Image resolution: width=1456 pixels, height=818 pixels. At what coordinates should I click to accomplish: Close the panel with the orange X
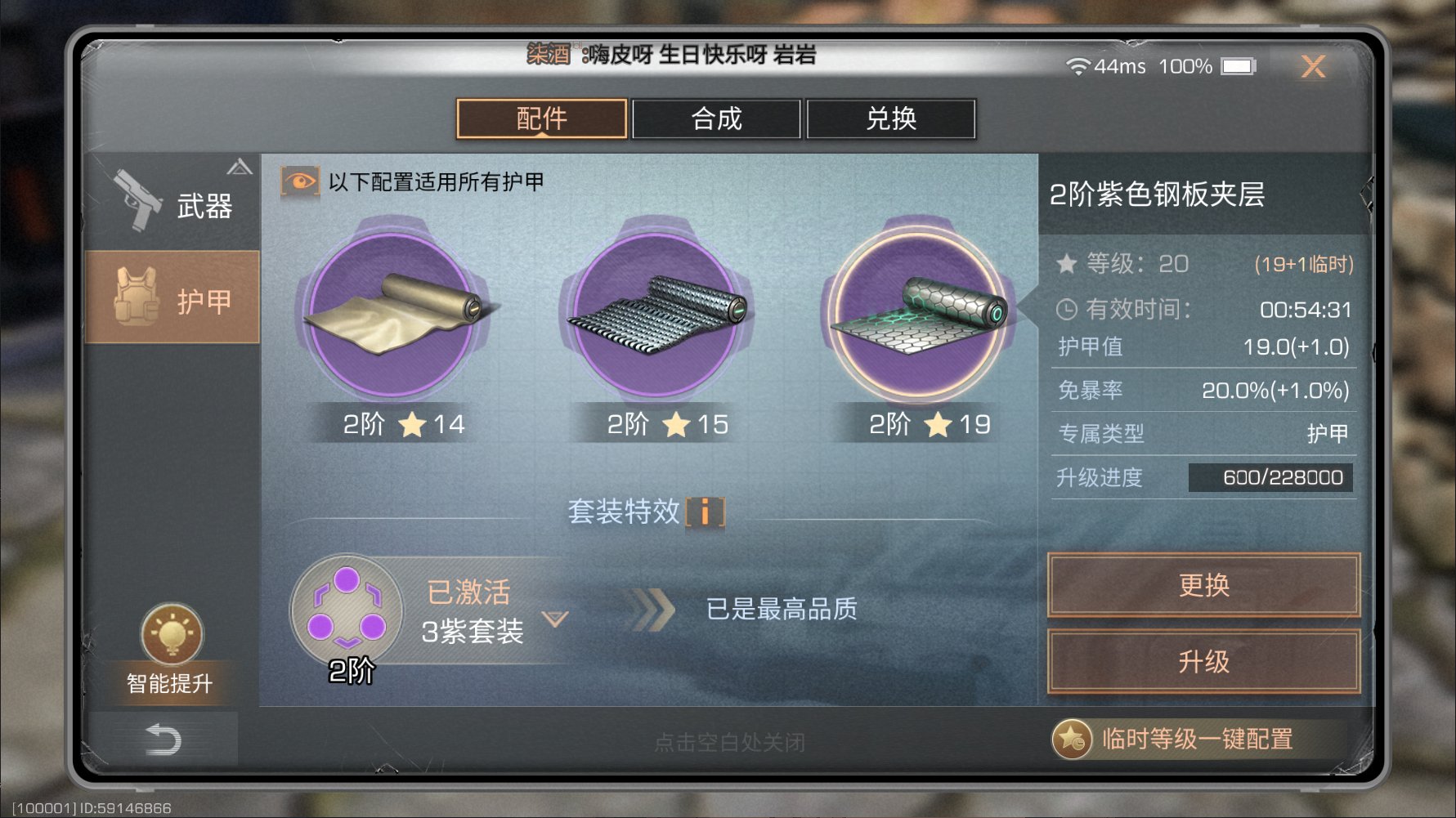(1313, 66)
